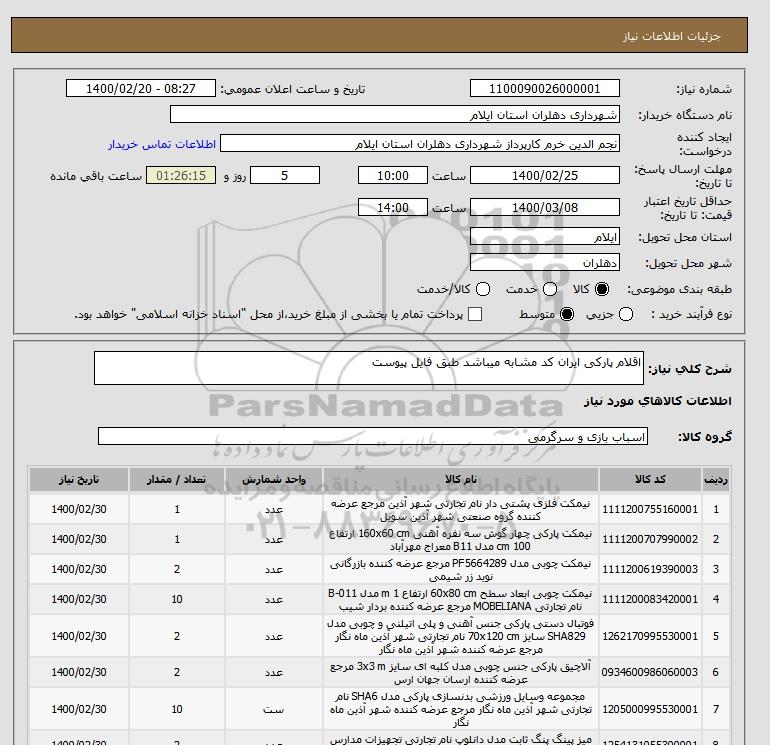Toggle the Islamic treasury bonds payment checkbox
The width and height of the screenshot is (770, 745).
(475, 314)
